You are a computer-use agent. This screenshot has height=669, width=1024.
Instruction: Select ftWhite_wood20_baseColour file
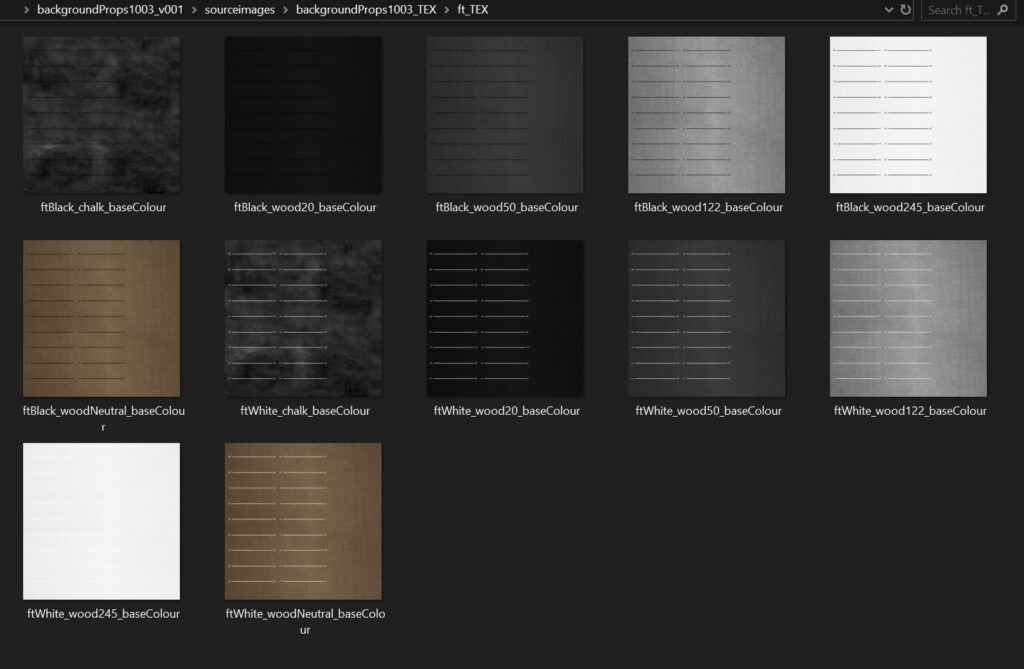505,318
